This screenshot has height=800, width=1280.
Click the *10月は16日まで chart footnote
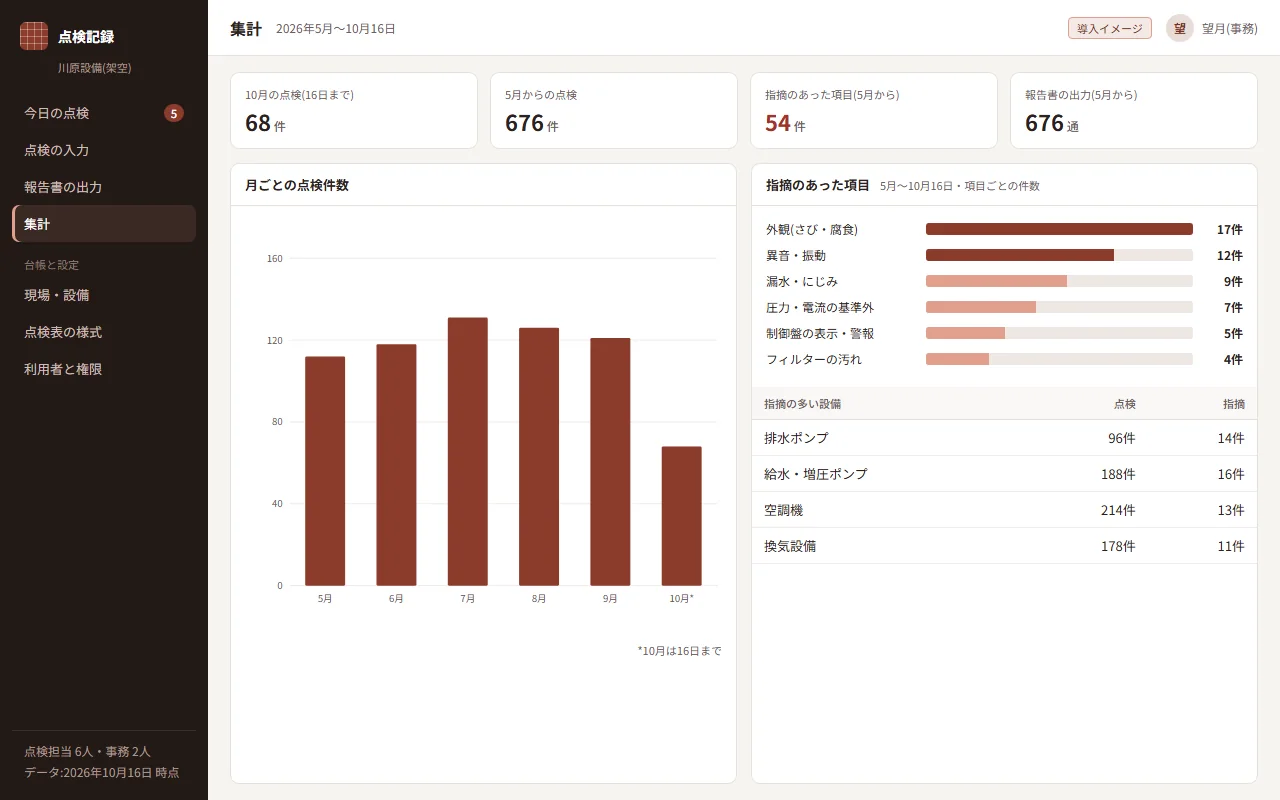click(x=679, y=651)
